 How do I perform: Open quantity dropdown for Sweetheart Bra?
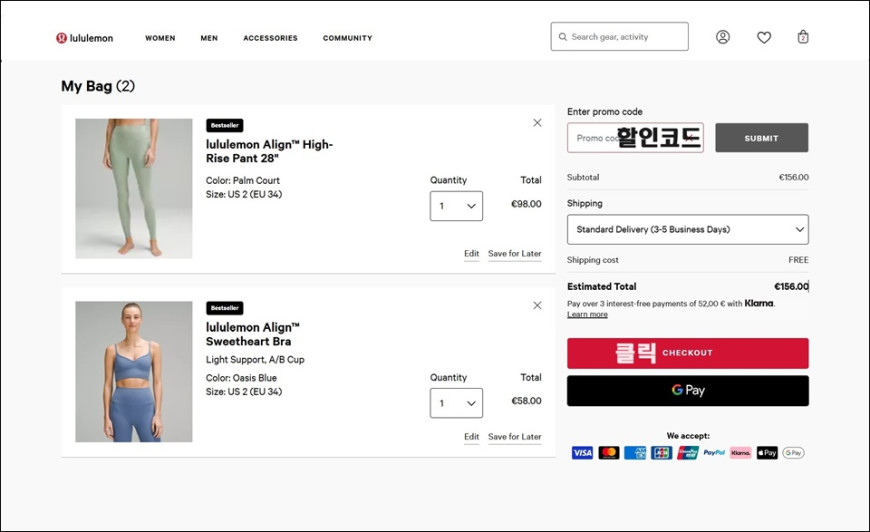pos(456,403)
